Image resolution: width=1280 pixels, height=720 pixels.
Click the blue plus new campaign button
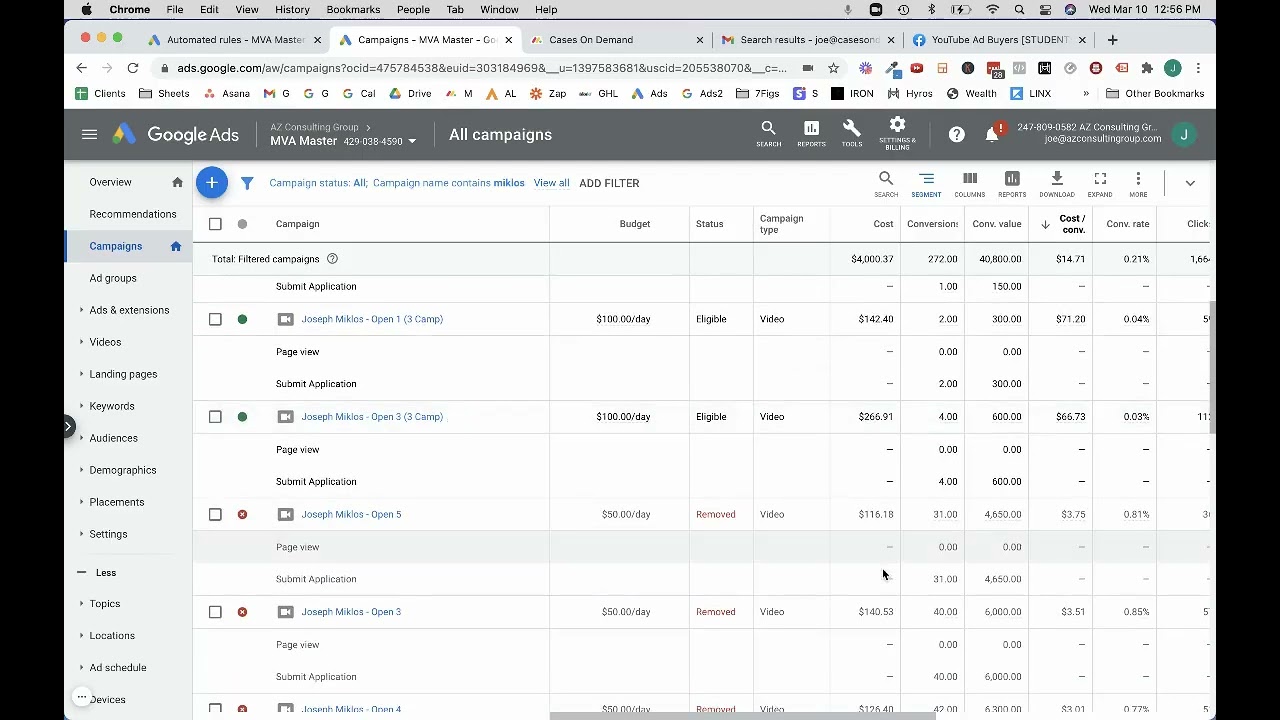[x=212, y=183]
